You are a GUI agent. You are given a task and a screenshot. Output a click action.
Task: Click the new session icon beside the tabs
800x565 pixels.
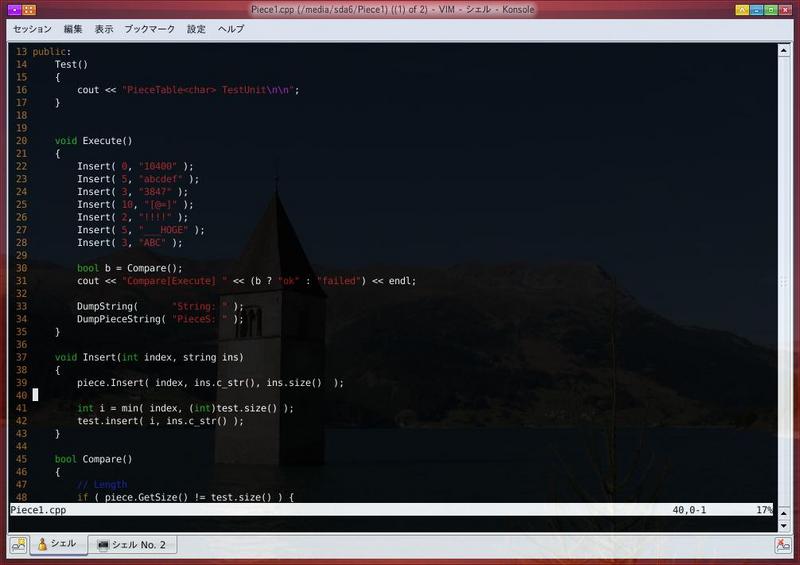point(18,545)
